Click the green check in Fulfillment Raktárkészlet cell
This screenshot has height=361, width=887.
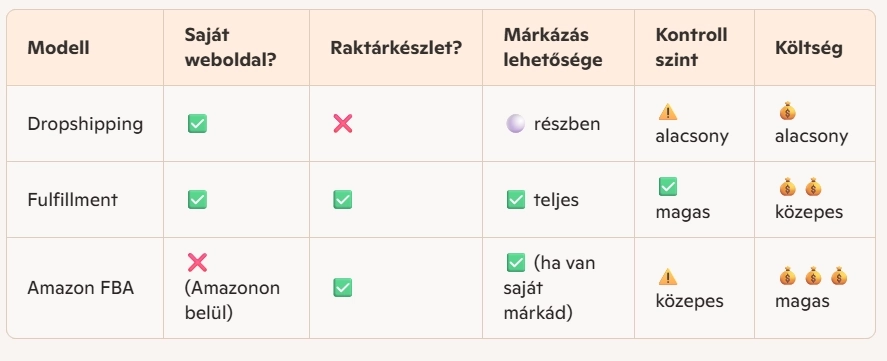click(x=343, y=199)
